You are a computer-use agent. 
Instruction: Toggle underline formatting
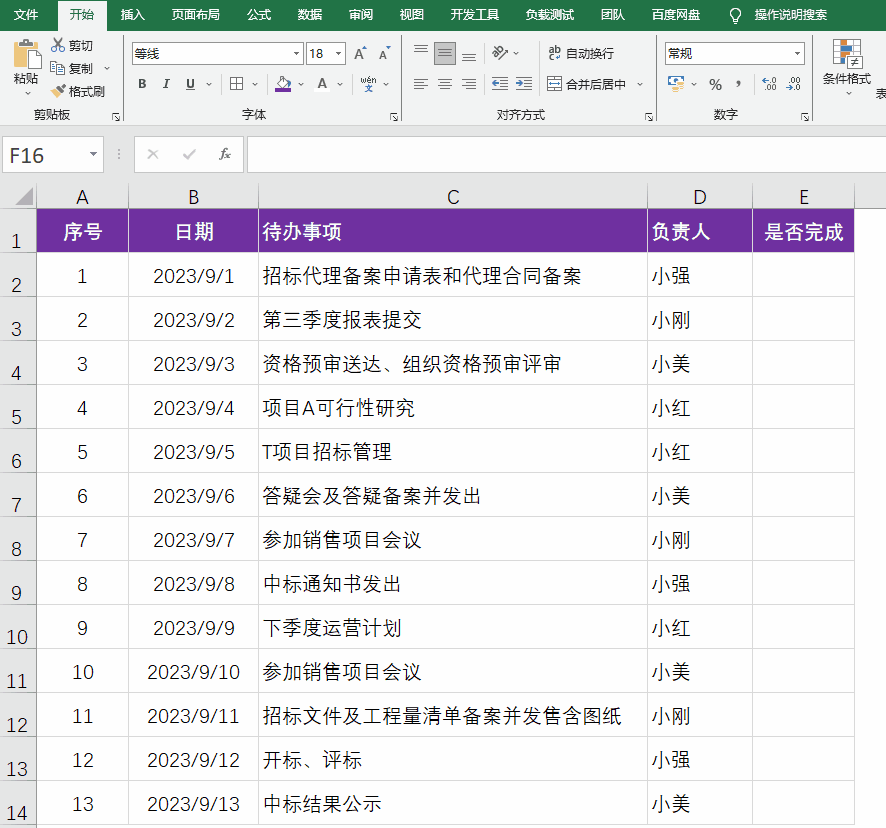(x=190, y=84)
